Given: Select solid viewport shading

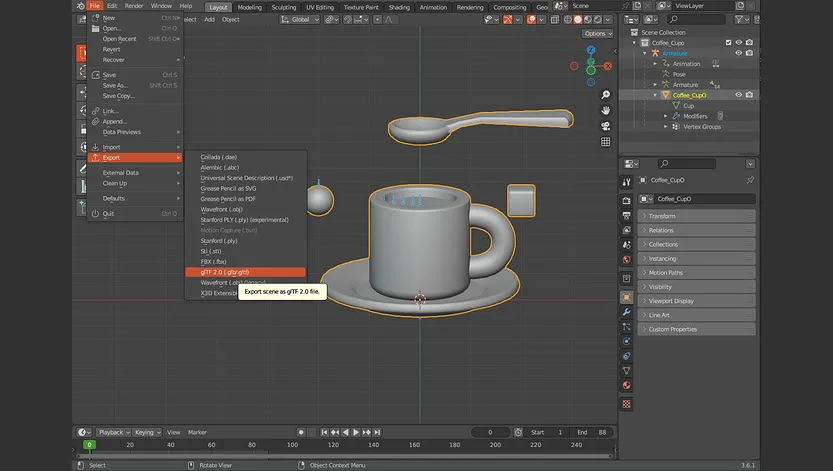Looking at the screenshot, I should pyautogui.click(x=578, y=20).
